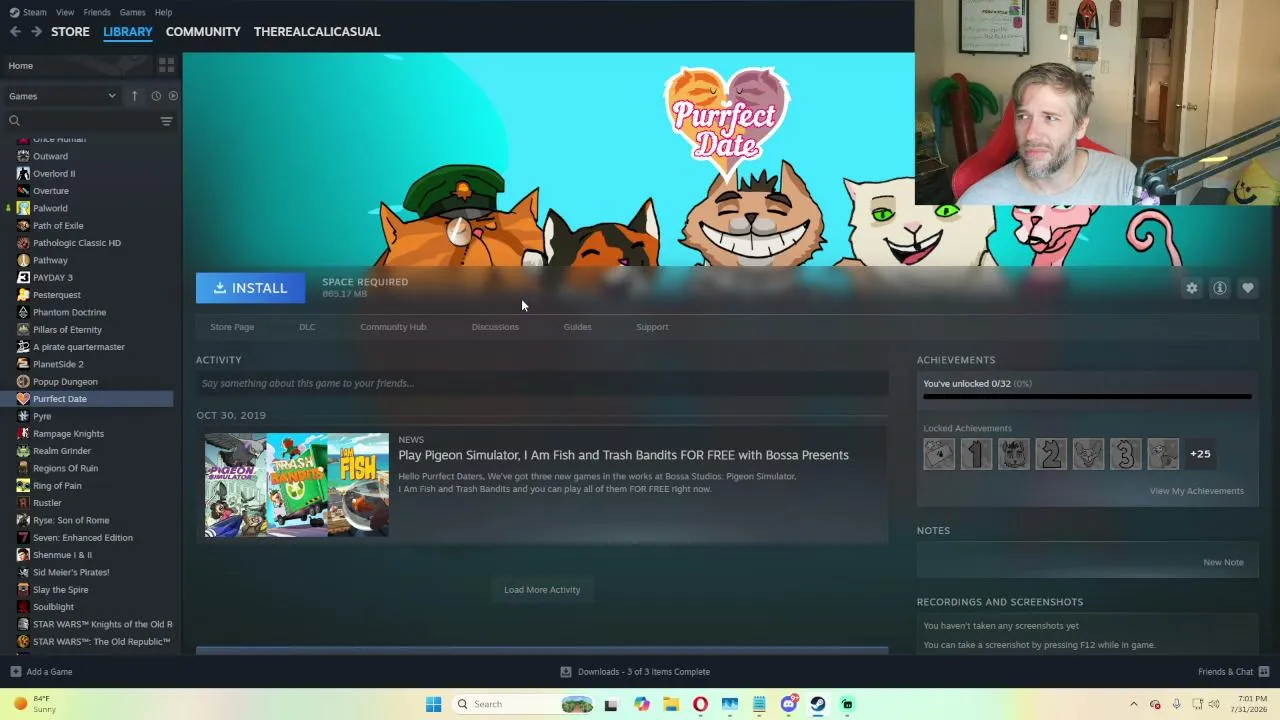Click the Pathologic Classic HD game icon

pos(24,243)
